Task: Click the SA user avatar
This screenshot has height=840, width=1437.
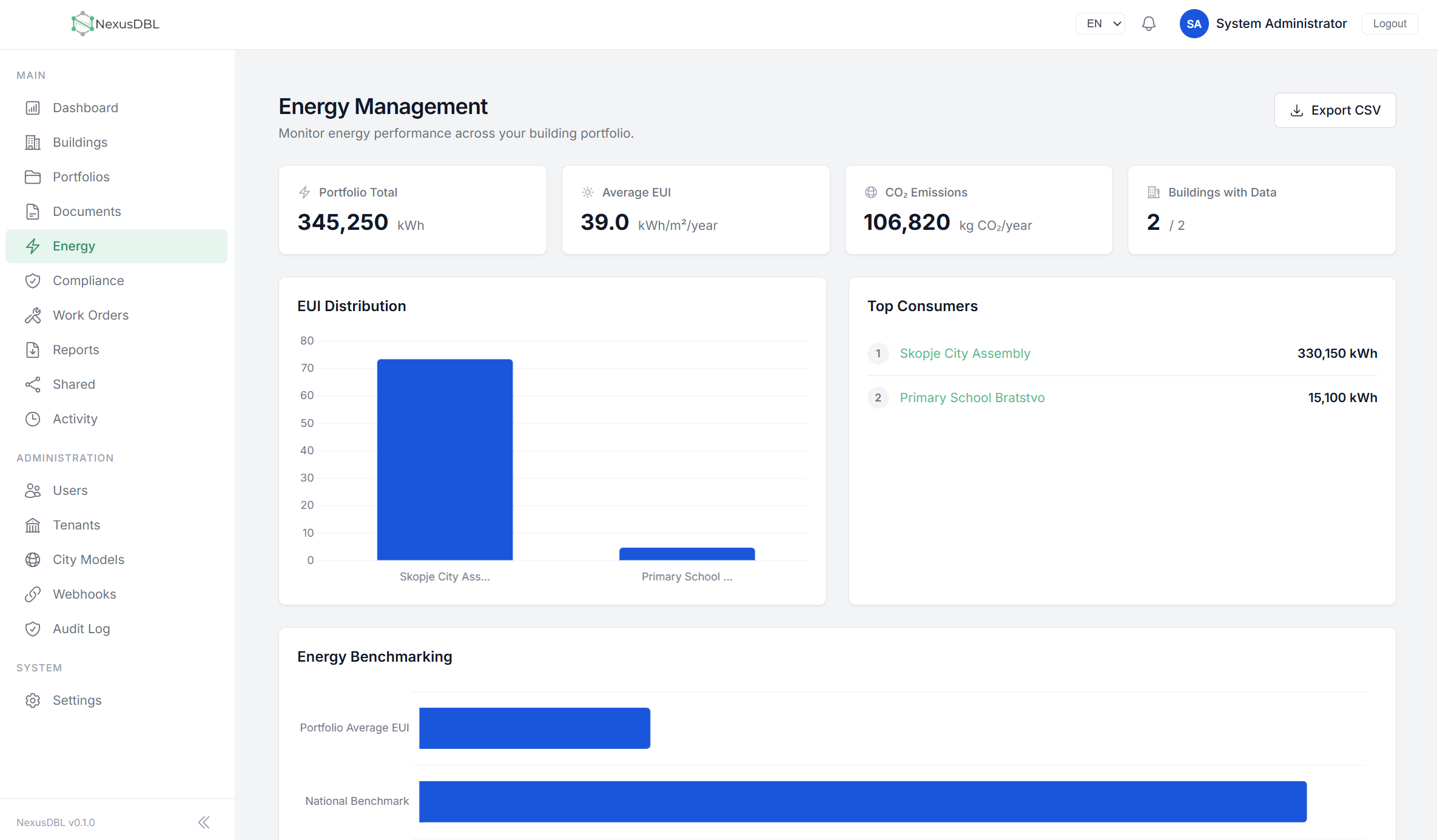Action: coord(1194,24)
